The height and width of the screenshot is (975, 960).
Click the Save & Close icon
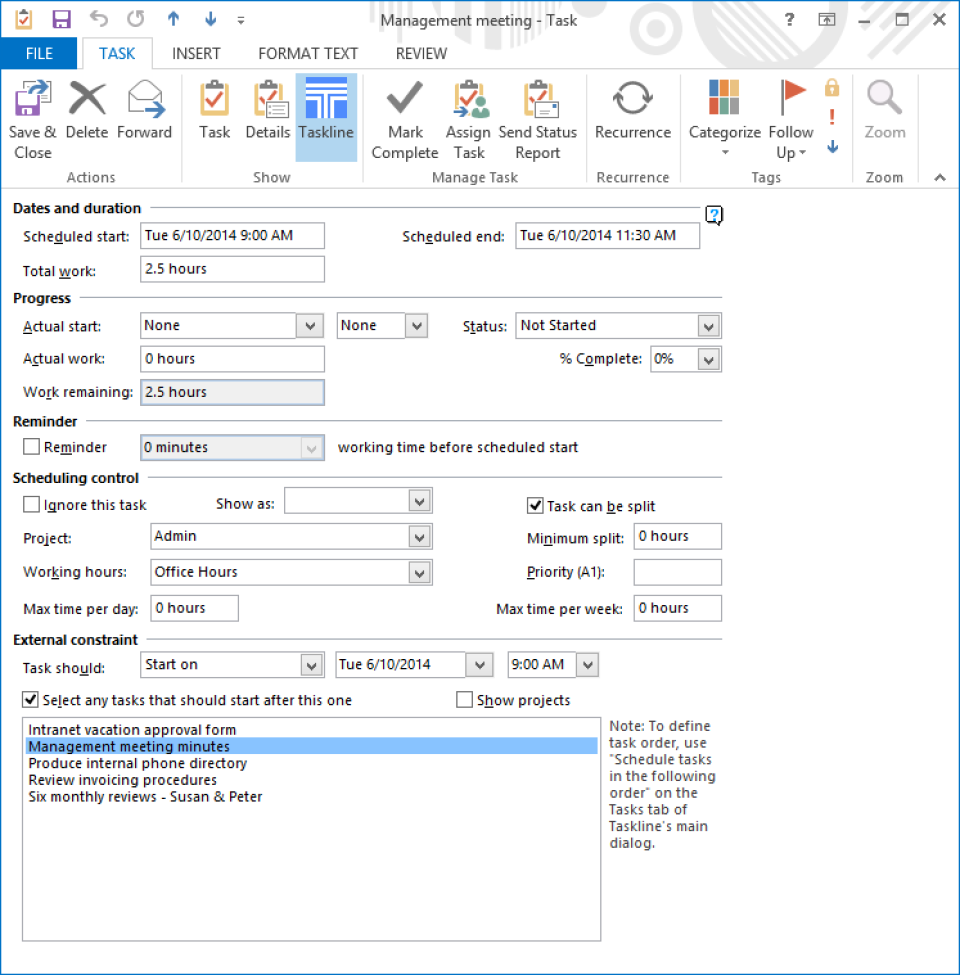(x=32, y=99)
